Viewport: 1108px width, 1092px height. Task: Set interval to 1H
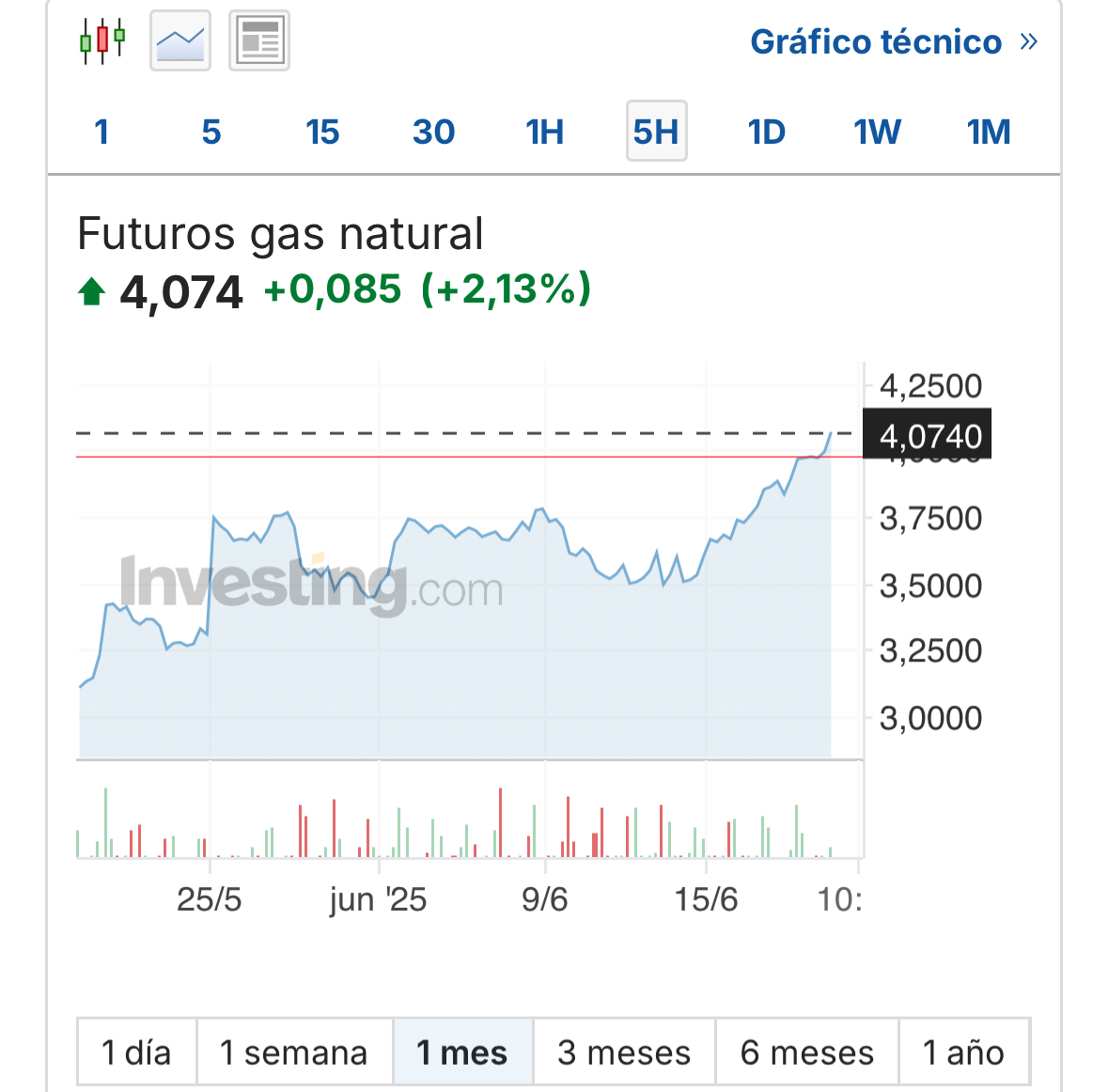tap(545, 132)
